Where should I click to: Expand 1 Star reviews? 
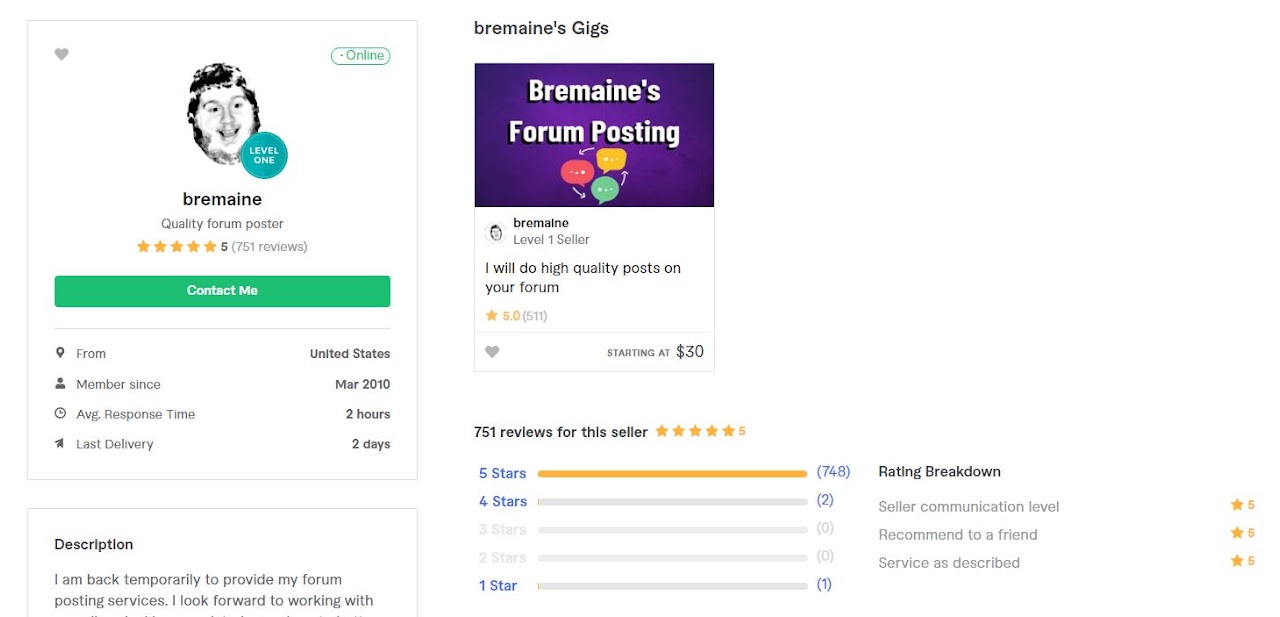pyautogui.click(x=497, y=585)
